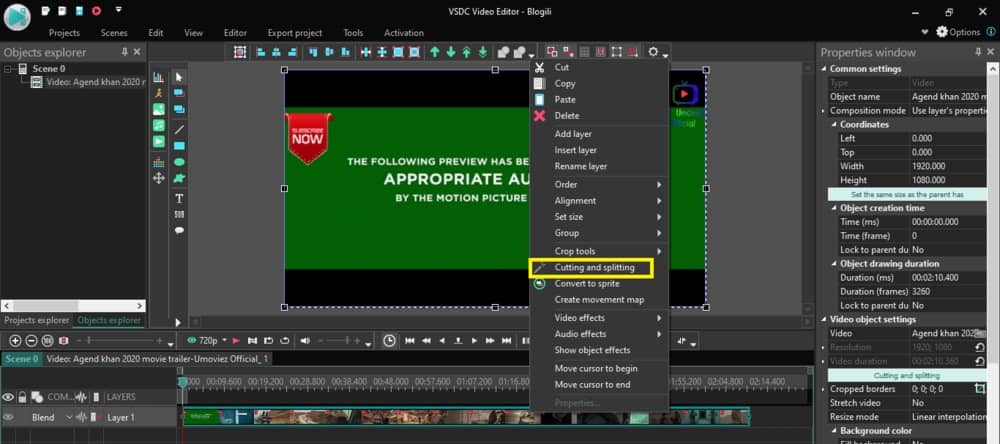This screenshot has height=444, width=1000.
Task: Click the Add video icon in left toolbar
Action: pyautogui.click(x=159, y=141)
